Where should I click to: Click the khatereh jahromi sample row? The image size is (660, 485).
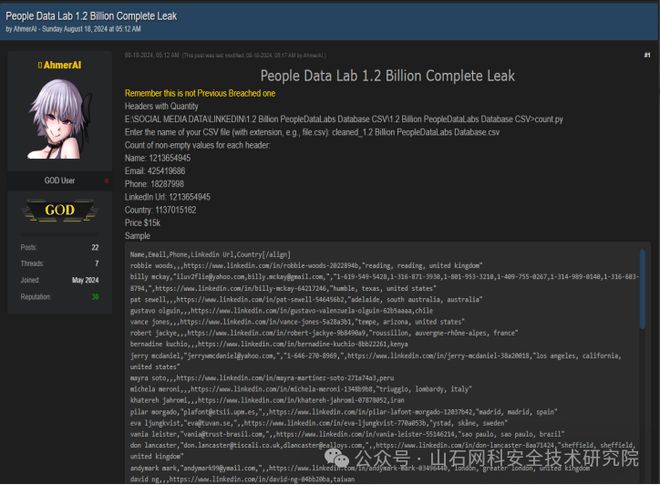point(267,400)
